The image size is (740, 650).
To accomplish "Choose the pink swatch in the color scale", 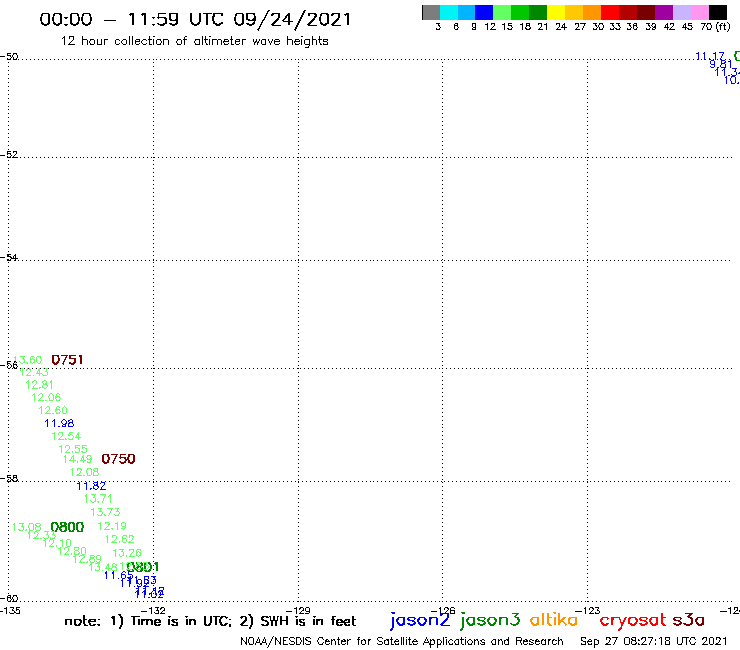I will point(700,12).
